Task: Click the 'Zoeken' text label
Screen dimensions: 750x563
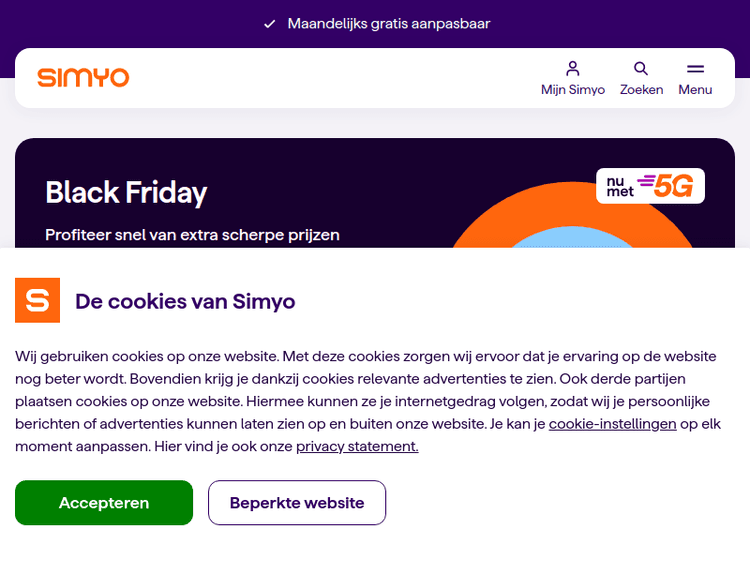Action: [x=641, y=90]
